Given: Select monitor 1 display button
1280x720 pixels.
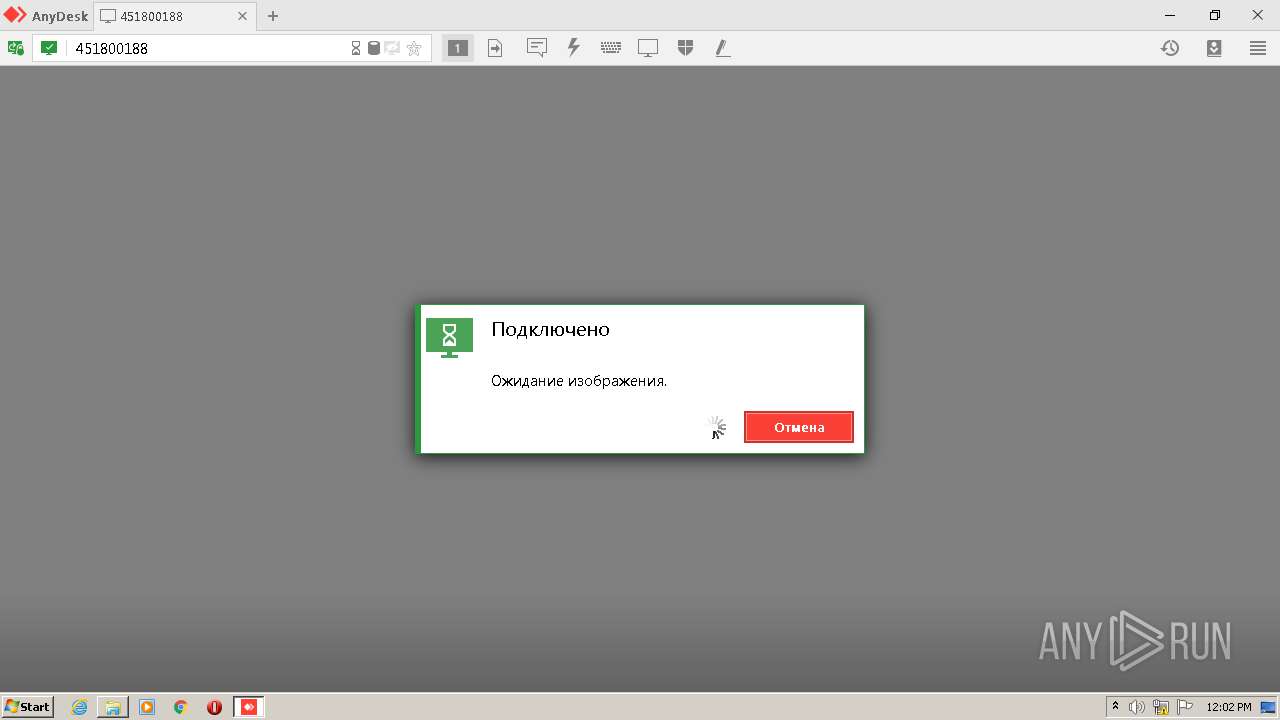Looking at the screenshot, I should pos(458,48).
